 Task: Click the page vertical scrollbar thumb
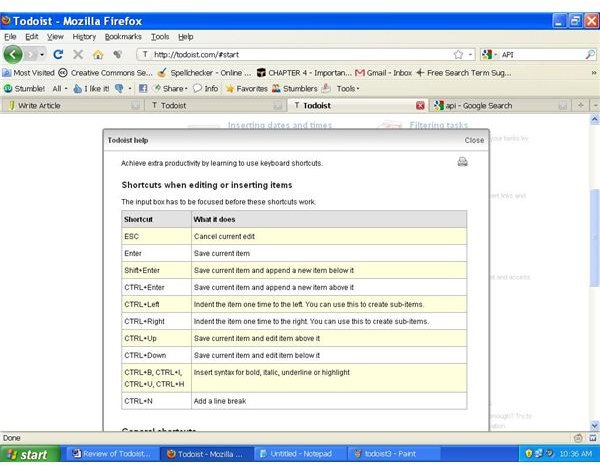click(x=595, y=237)
